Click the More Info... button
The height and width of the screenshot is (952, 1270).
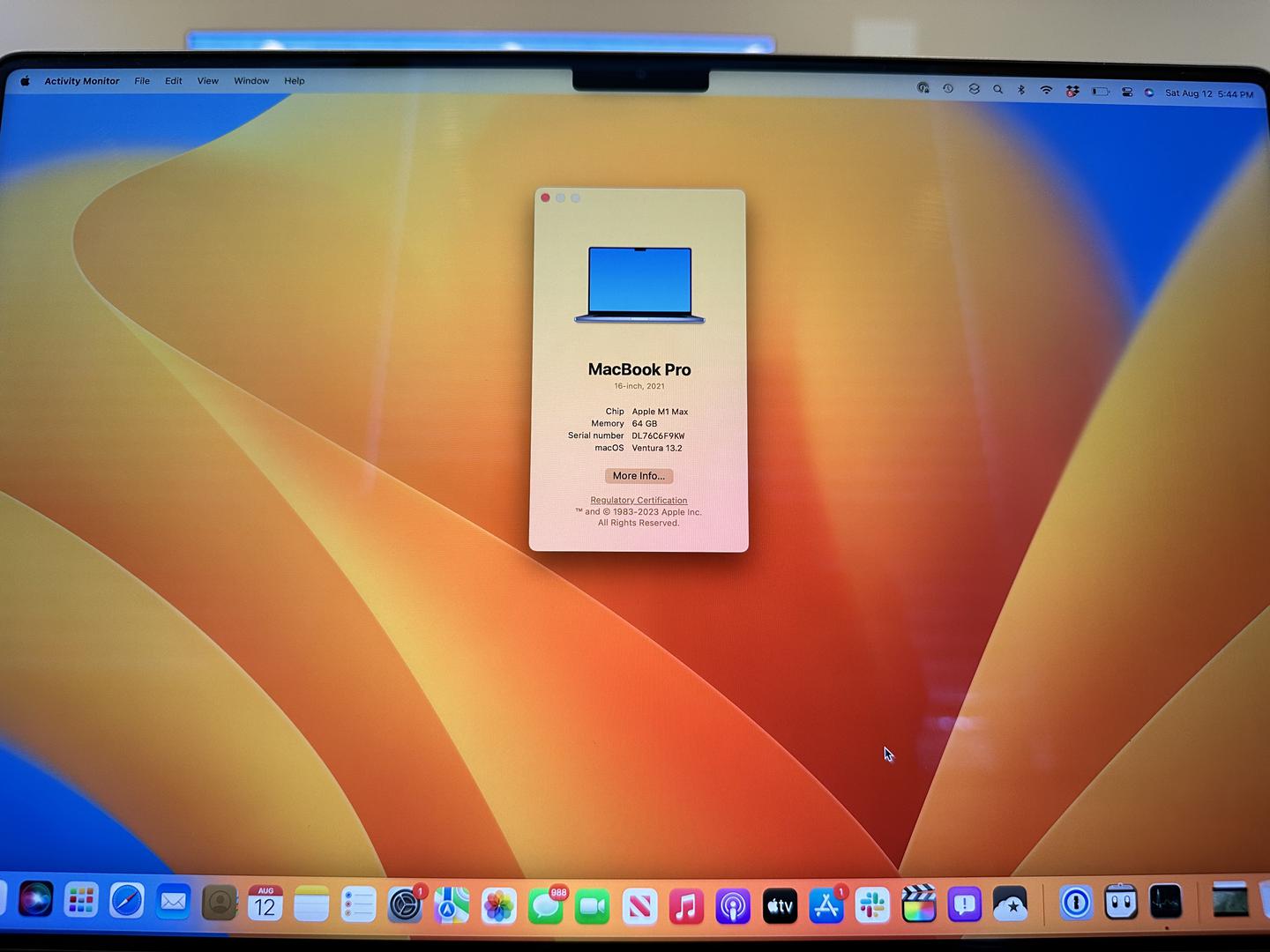[x=639, y=476]
